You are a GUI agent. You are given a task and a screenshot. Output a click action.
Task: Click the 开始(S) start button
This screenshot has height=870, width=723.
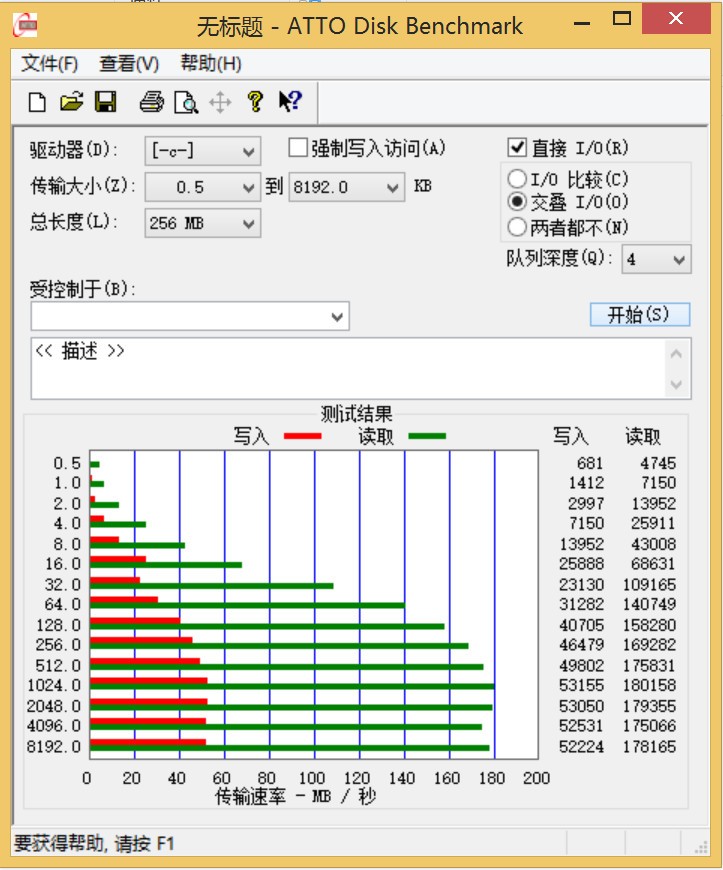[x=640, y=315]
